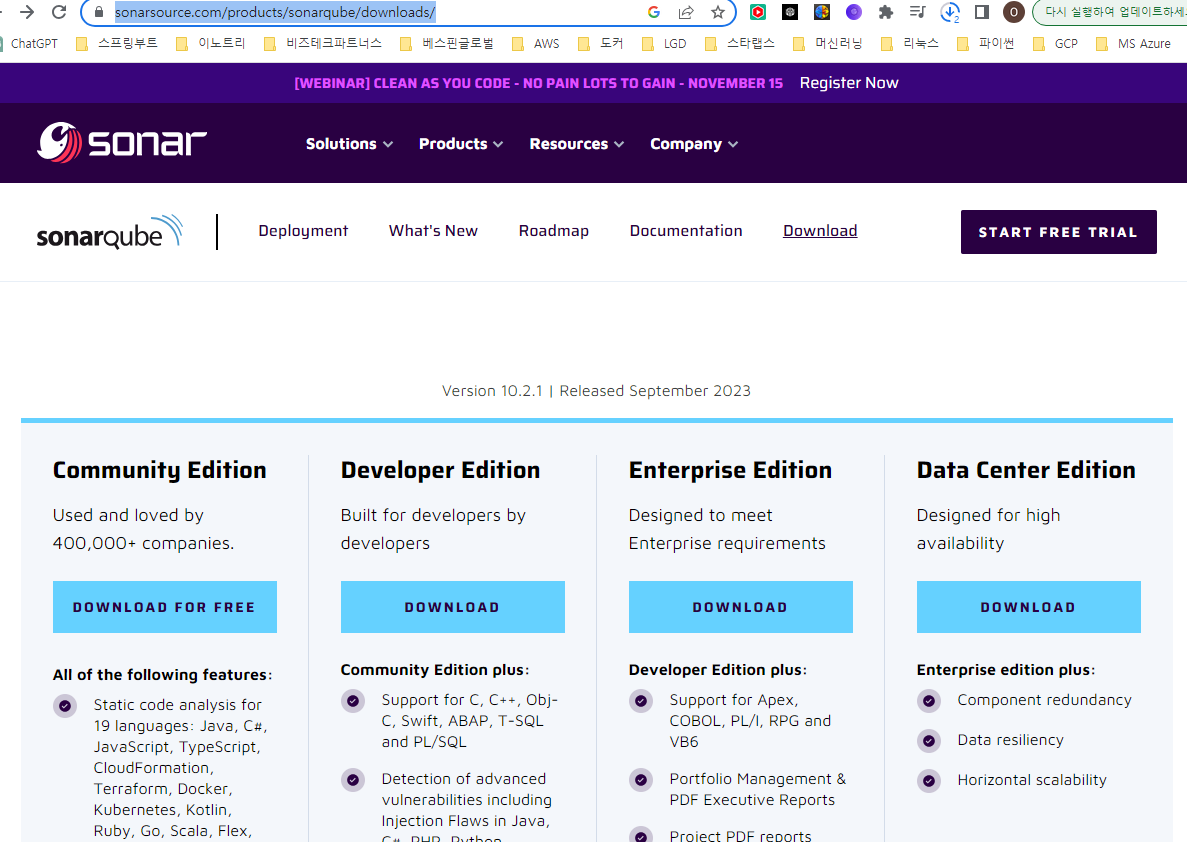Viewport: 1187px width, 842px height.
Task: Click checkmark beside Component redundancy
Action: (929, 700)
